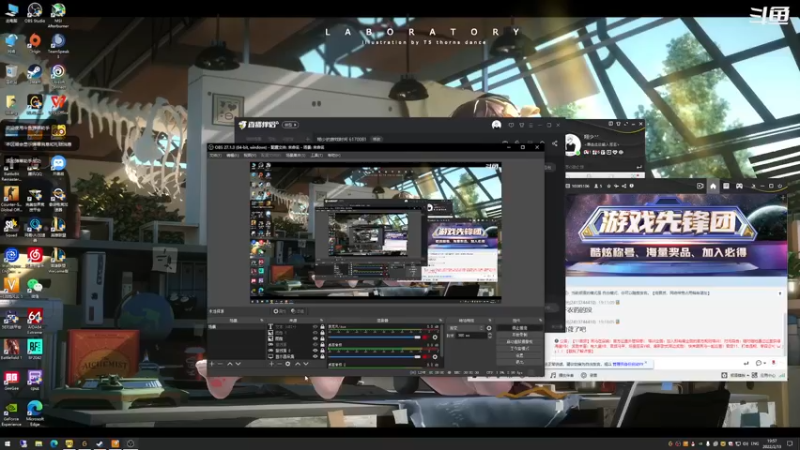Open settings gear for 麦克风/Aux mixer channel
This screenshot has height=450, width=800.
(x=435, y=337)
